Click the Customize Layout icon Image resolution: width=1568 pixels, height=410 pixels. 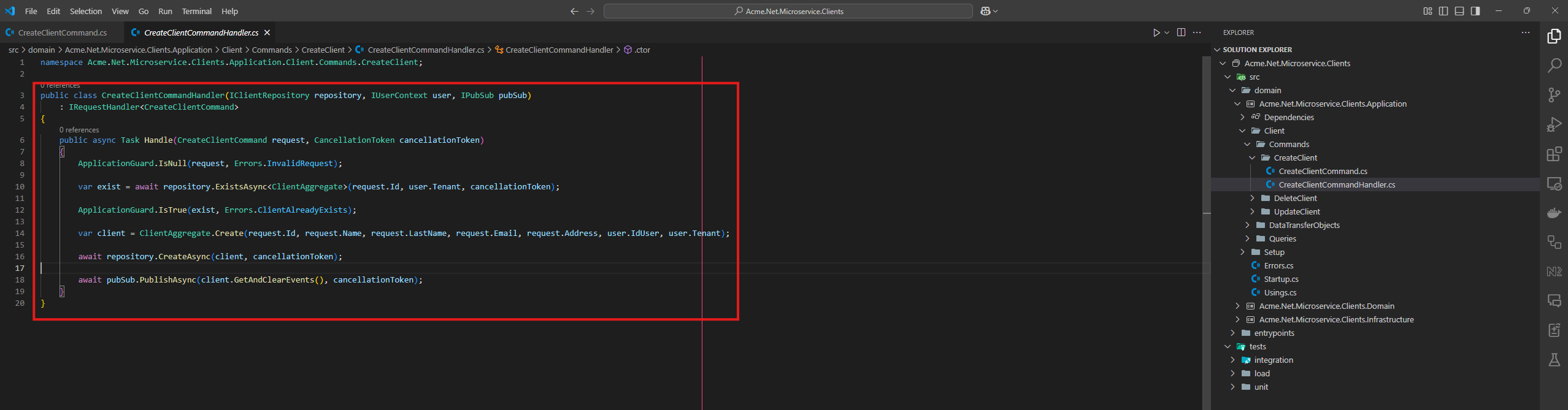(x=1428, y=11)
